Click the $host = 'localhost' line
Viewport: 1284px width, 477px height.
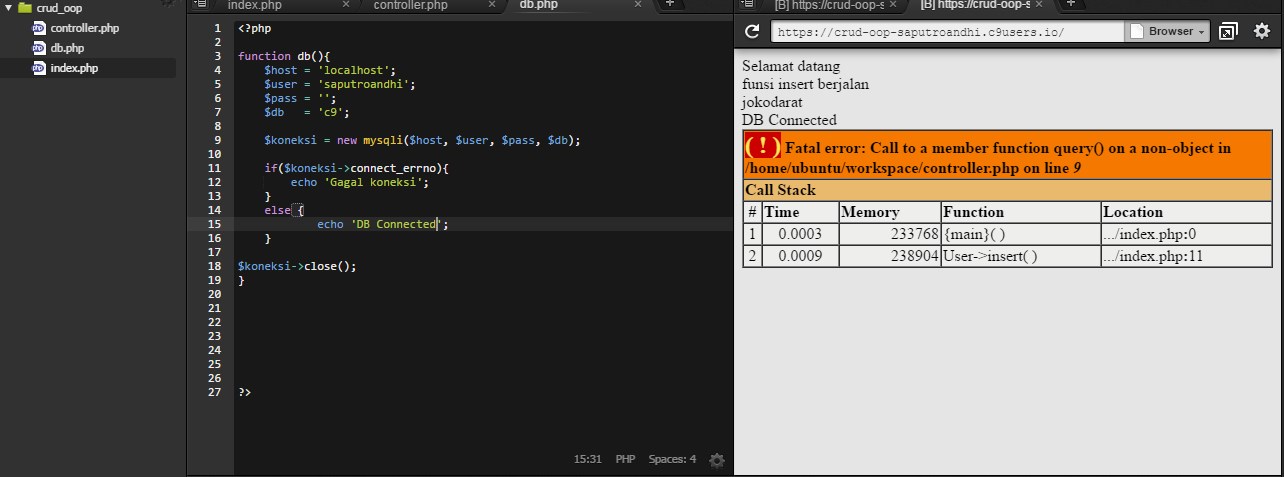330,70
